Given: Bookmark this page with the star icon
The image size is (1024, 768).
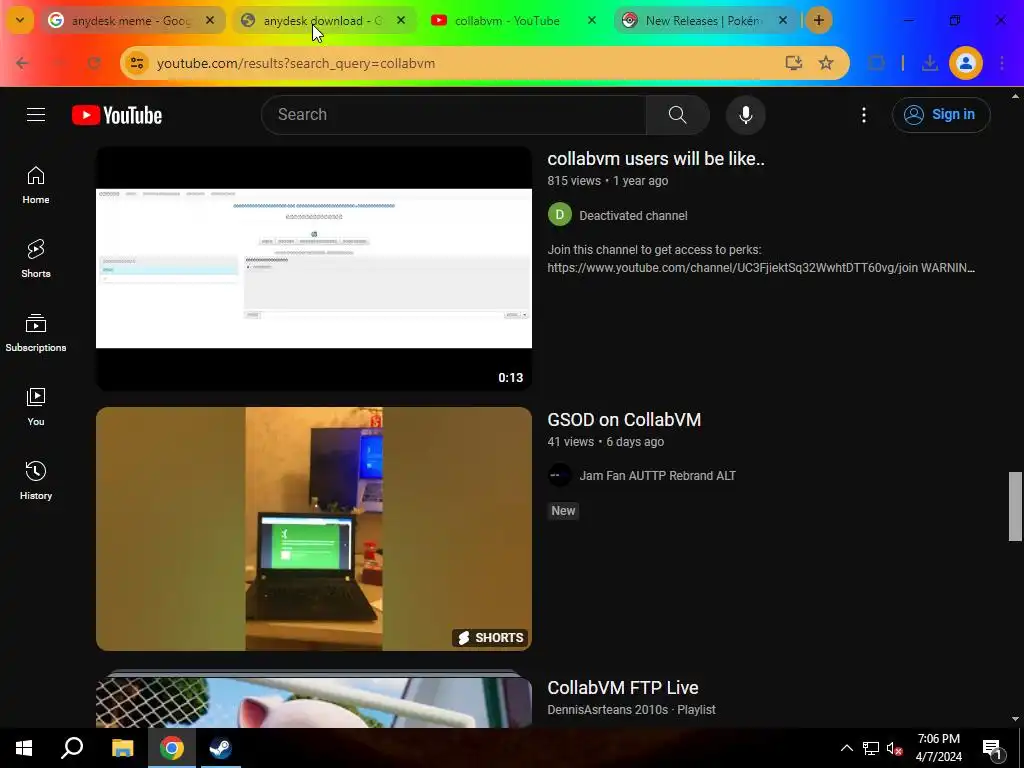Looking at the screenshot, I should pos(826,63).
